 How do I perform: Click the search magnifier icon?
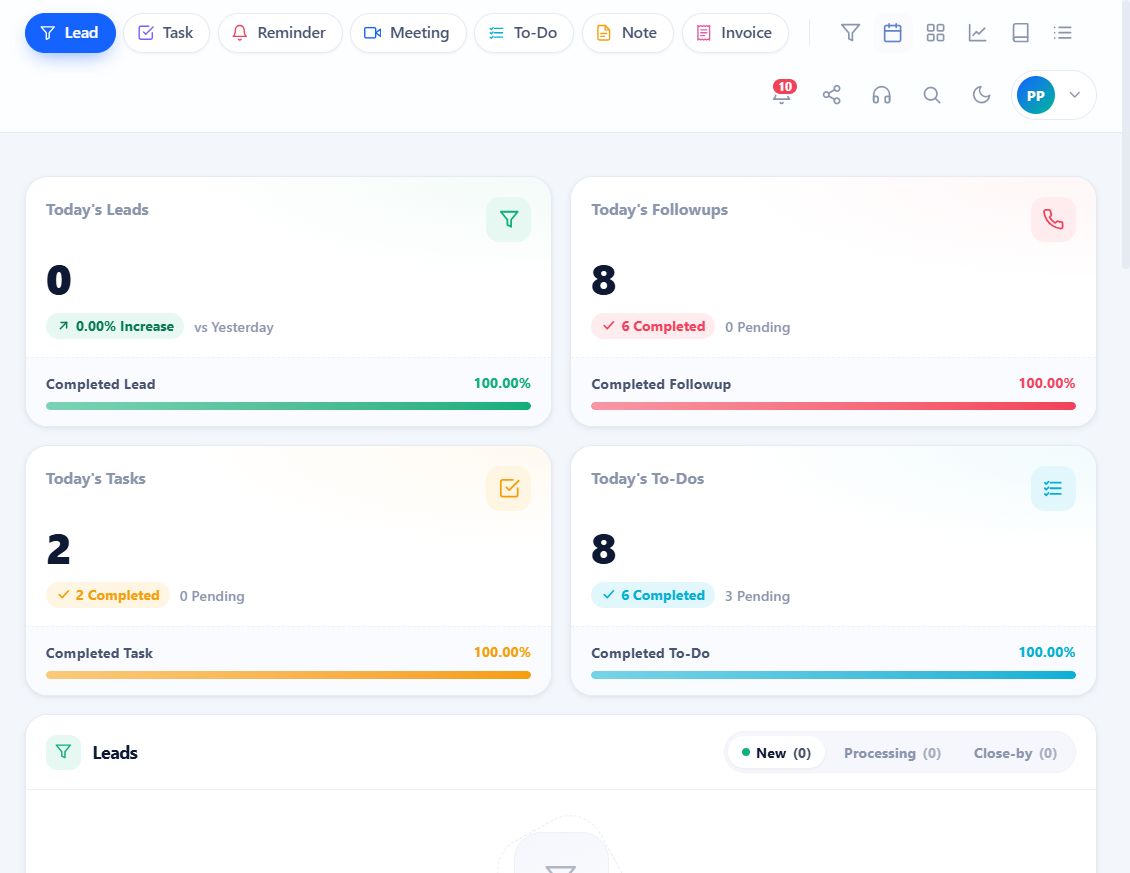tap(932, 95)
